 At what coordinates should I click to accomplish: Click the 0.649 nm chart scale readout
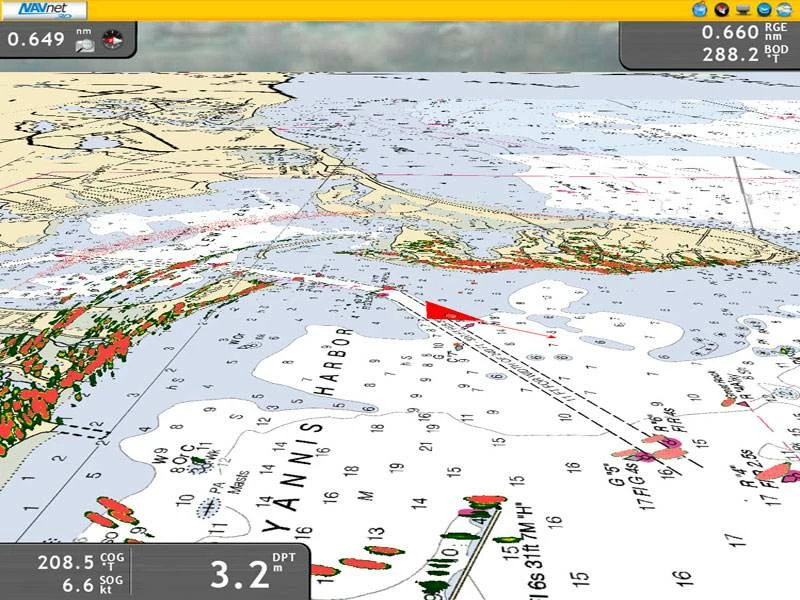click(x=37, y=41)
